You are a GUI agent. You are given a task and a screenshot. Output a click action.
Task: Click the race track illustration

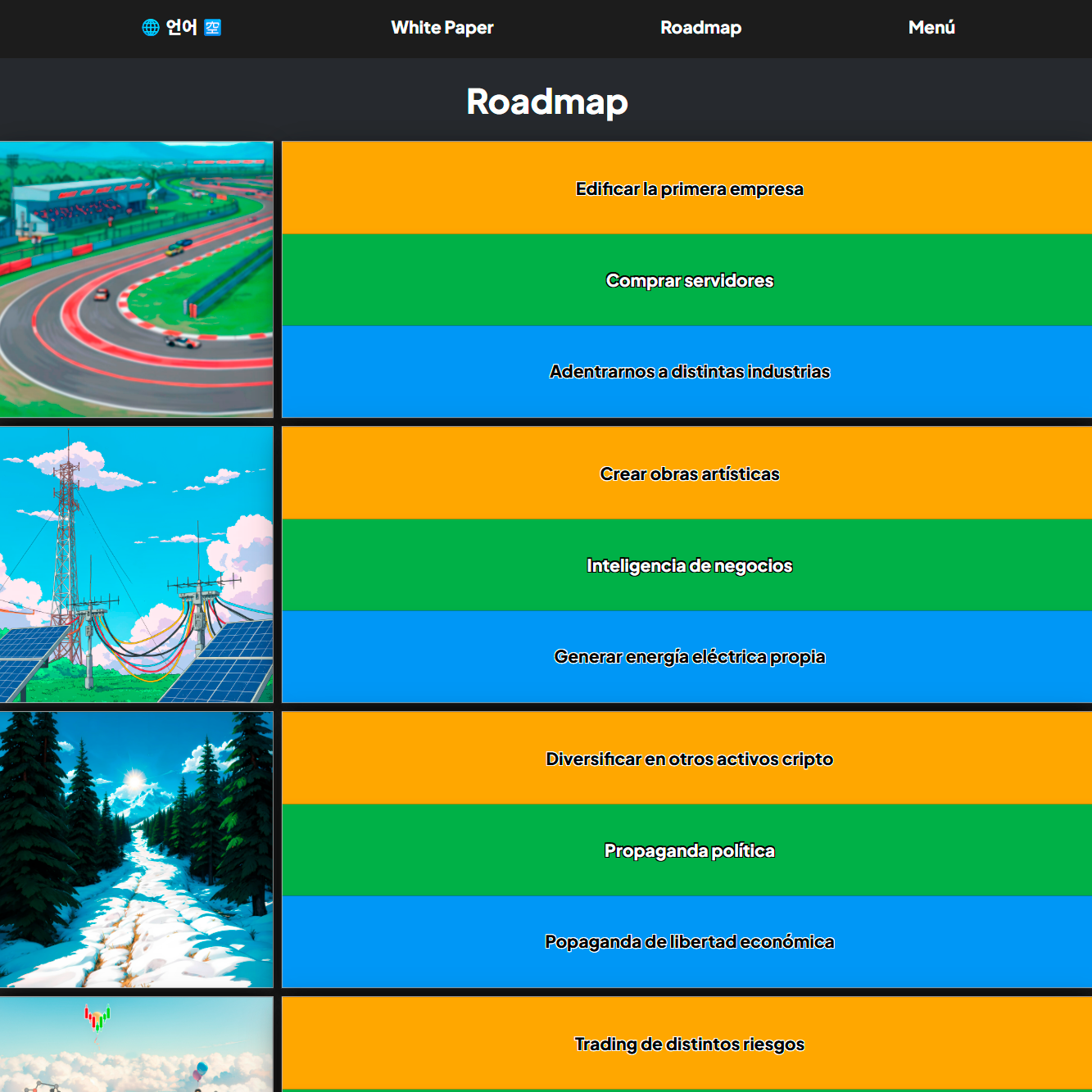point(137,279)
